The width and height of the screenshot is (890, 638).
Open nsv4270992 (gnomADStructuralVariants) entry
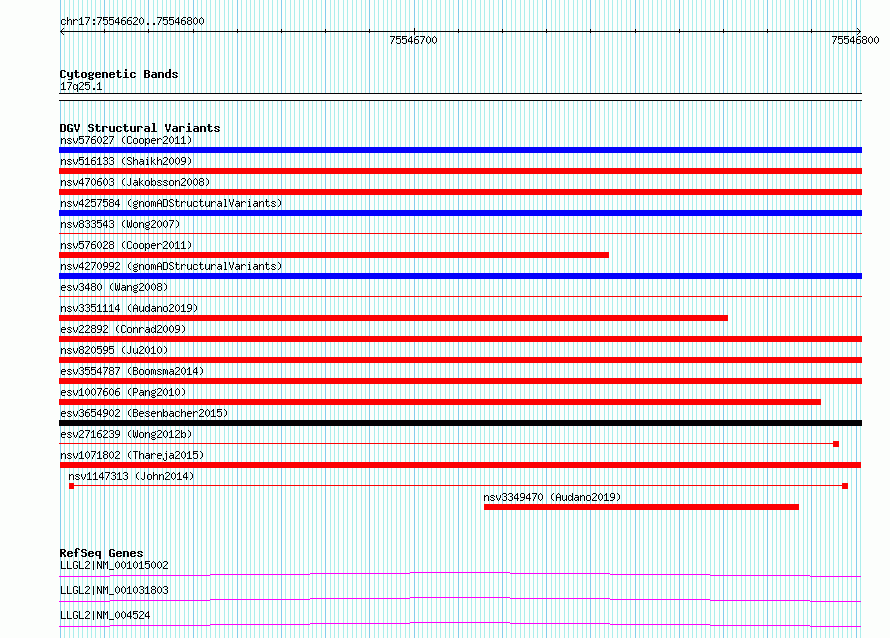tap(171, 266)
